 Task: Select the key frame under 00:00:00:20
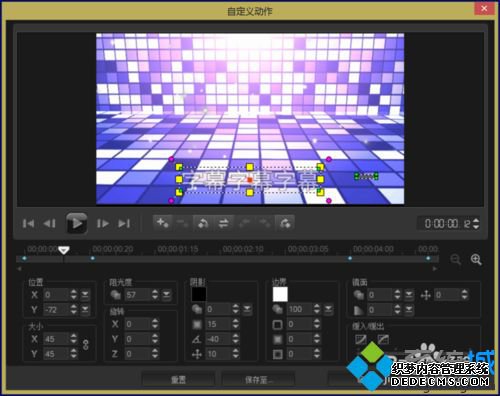click(x=93, y=258)
